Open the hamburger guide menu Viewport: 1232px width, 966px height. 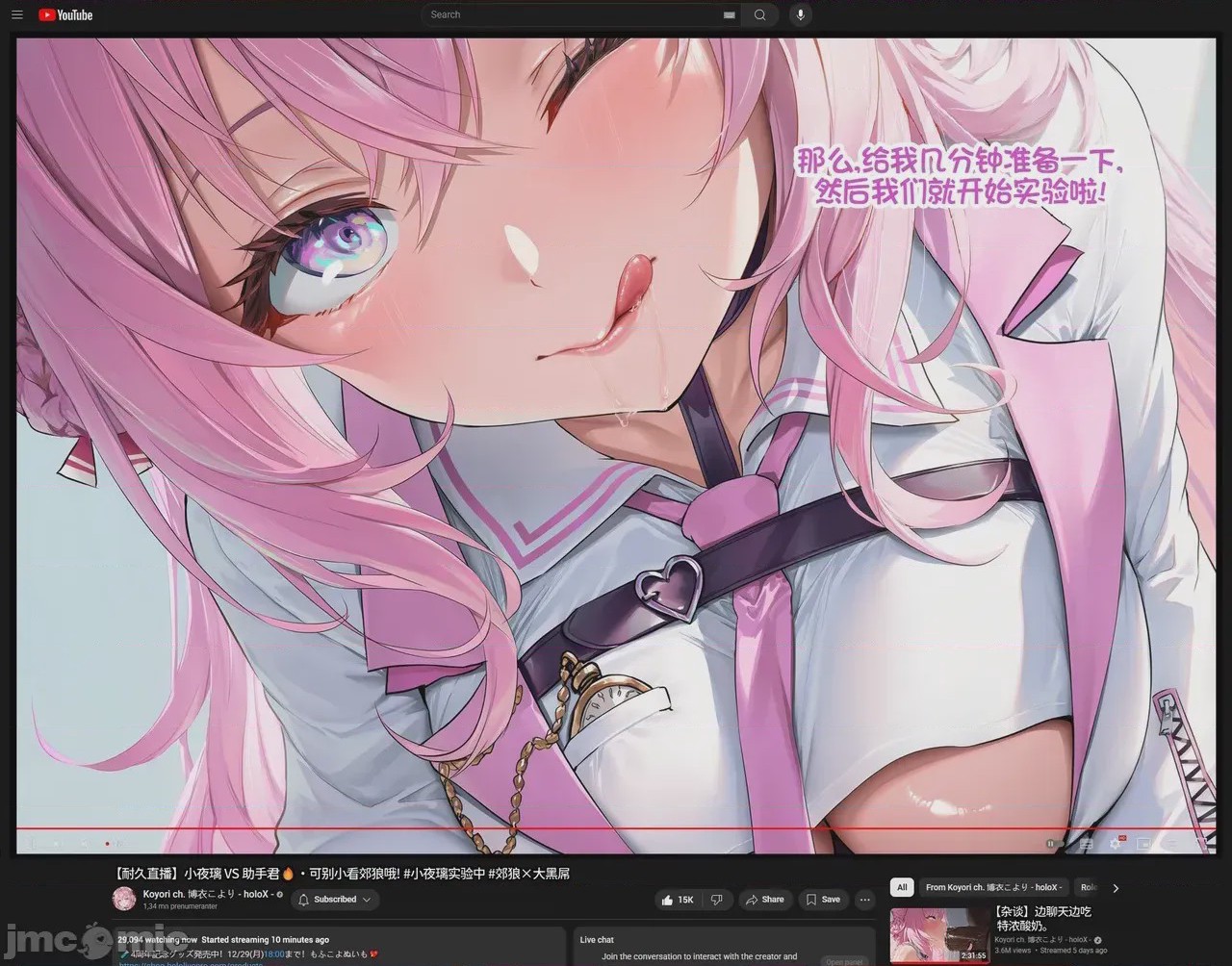pos(16,14)
